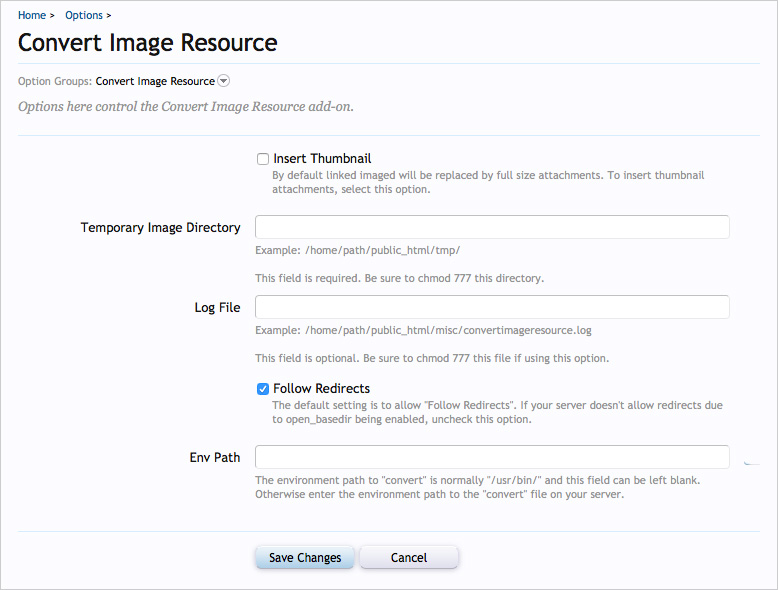Click the Follow Redirects label text
The width and height of the screenshot is (778, 590).
(x=322, y=388)
